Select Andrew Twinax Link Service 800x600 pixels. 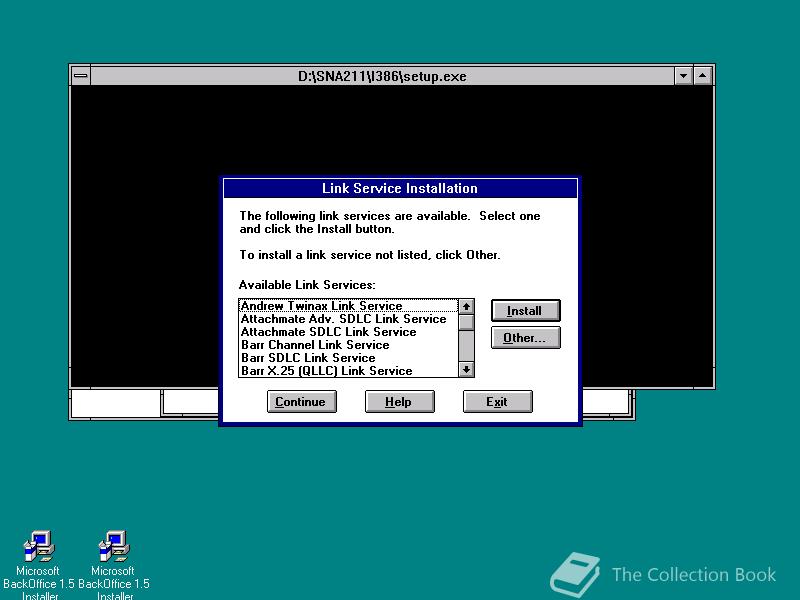(348, 306)
